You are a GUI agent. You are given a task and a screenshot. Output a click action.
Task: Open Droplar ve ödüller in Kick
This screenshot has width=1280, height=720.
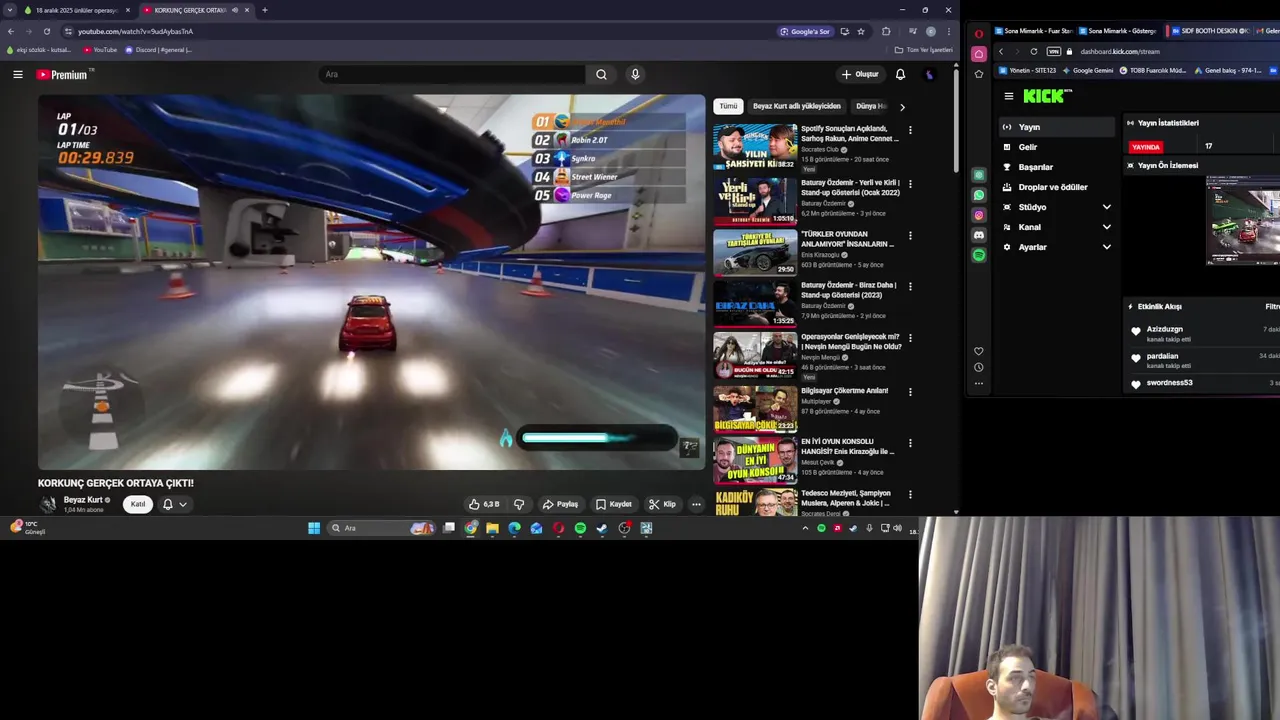pos(1057,187)
